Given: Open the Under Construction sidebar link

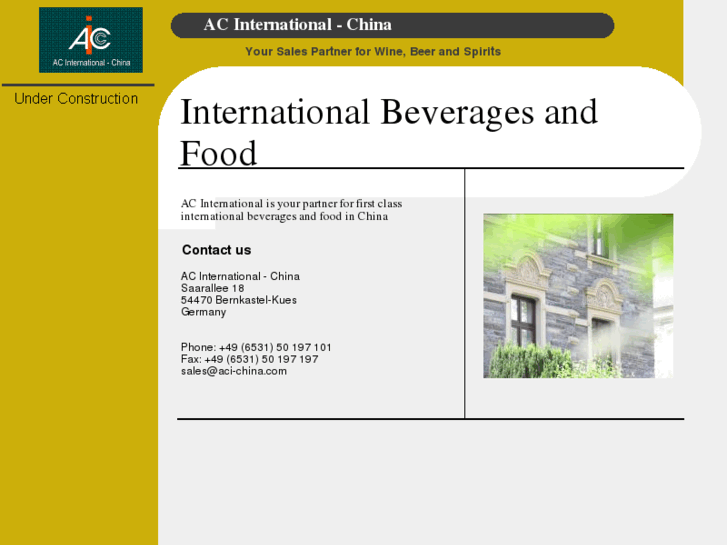Looking at the screenshot, I should point(76,99).
